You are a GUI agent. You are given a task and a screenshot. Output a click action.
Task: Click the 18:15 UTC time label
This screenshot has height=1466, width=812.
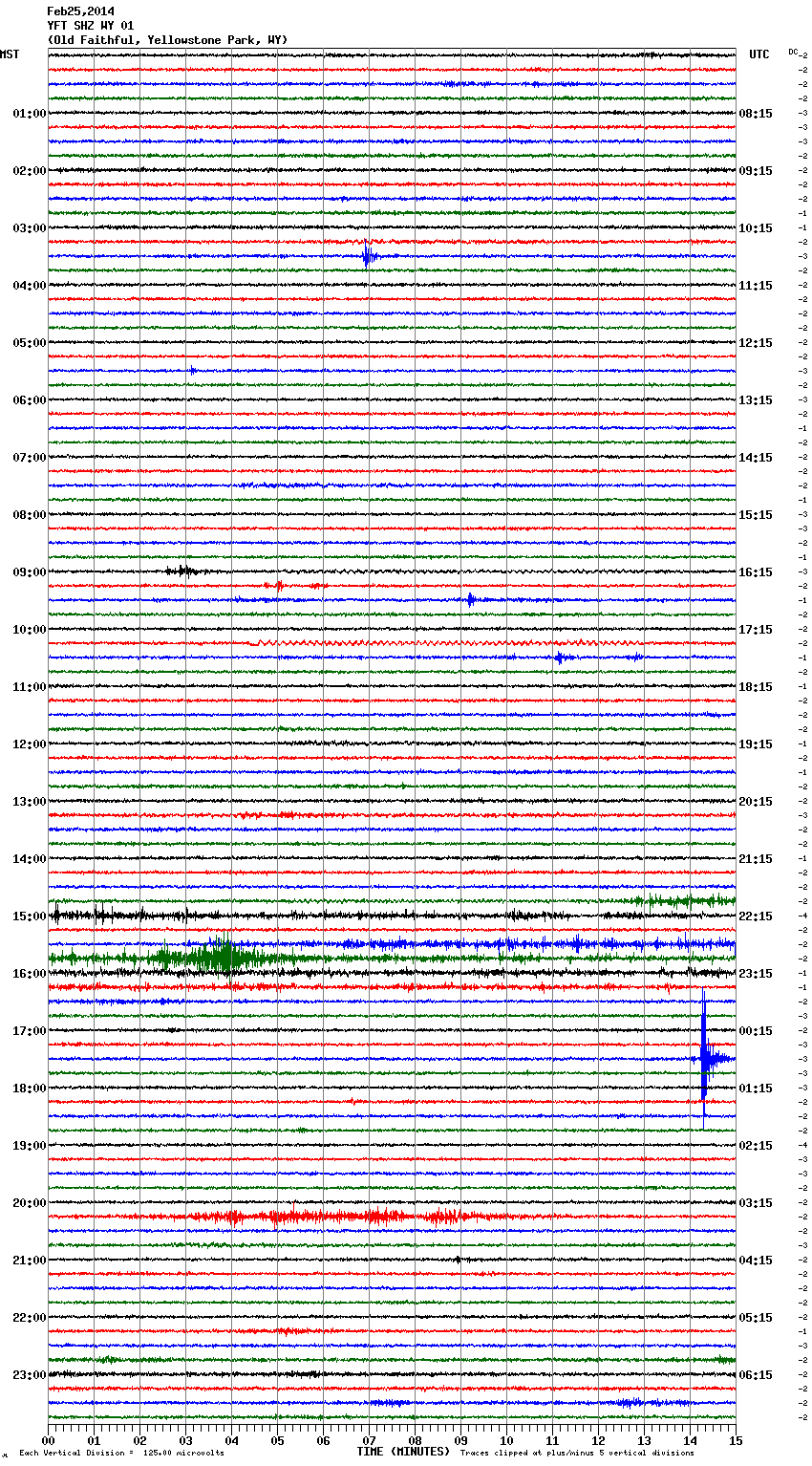tap(756, 687)
